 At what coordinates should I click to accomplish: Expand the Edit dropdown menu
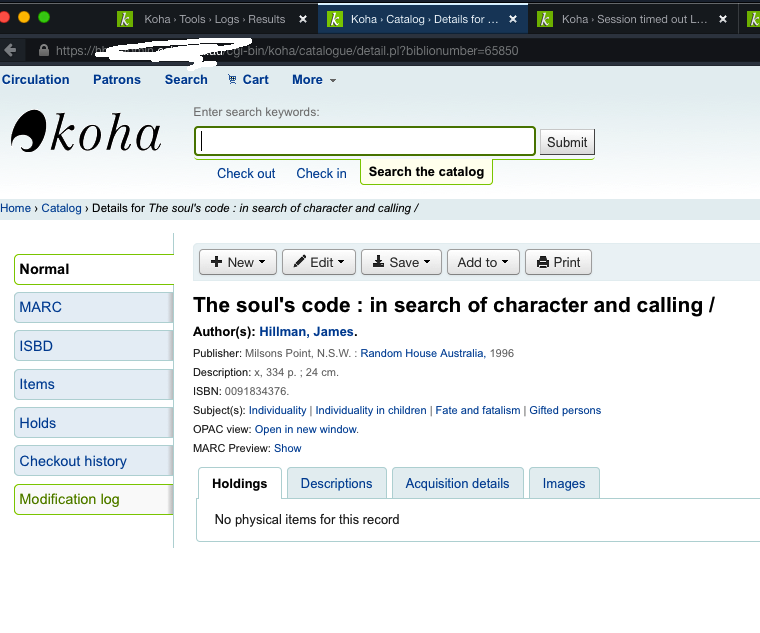pyautogui.click(x=318, y=262)
